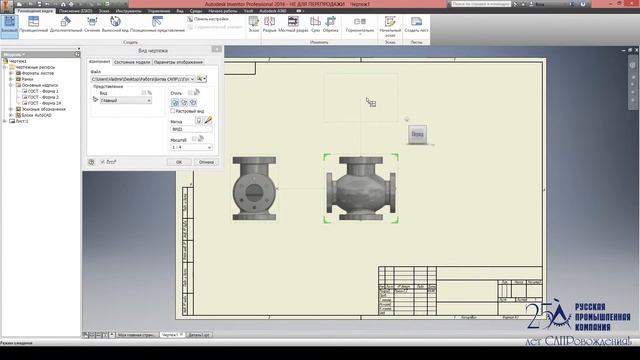The width and height of the screenshot is (640, 360).
Task: Click the Панель настройки option
Action: pos(208,19)
